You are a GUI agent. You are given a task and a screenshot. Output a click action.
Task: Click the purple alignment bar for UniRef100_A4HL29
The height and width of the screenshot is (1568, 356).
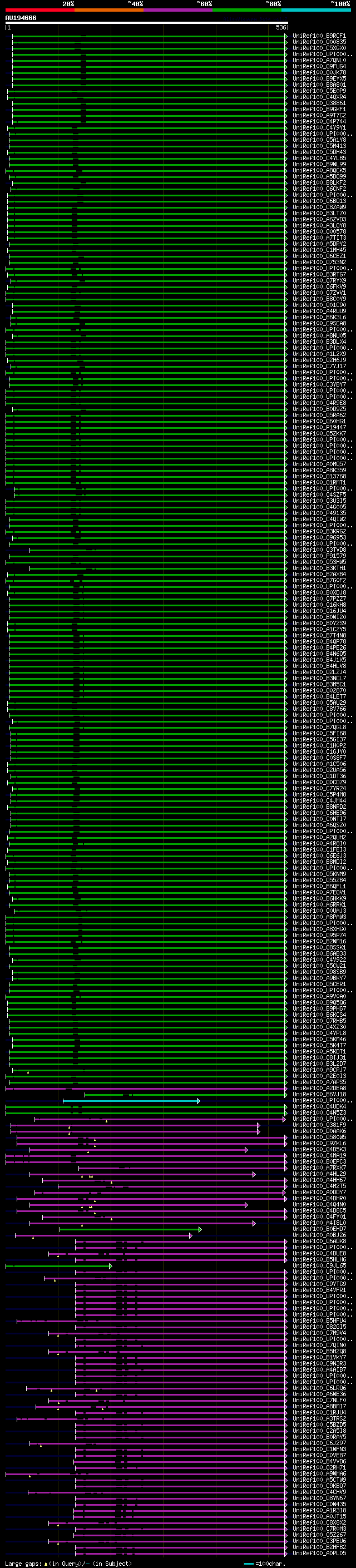(x=142, y=1174)
